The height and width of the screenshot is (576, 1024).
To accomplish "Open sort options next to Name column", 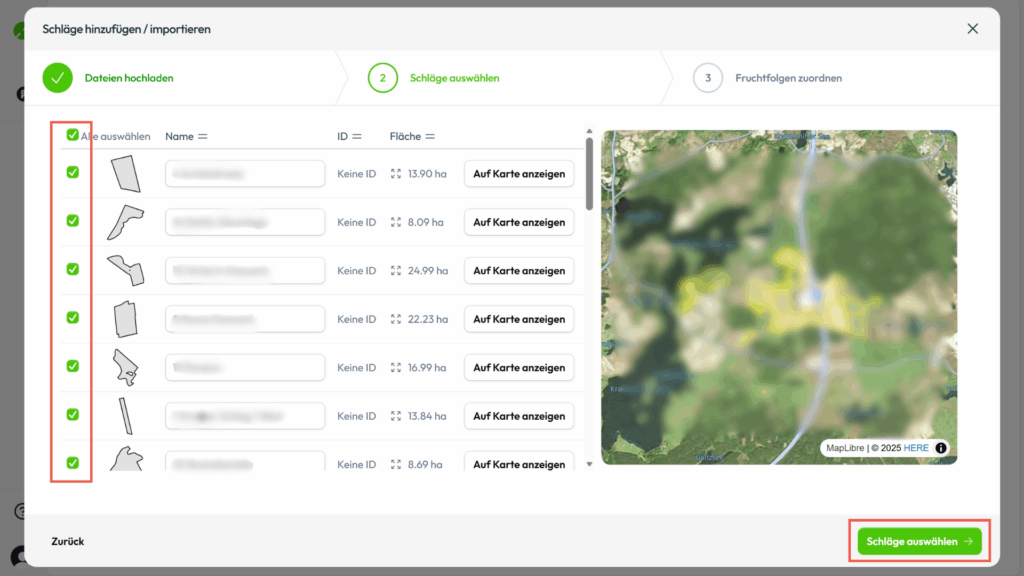I will [x=202, y=136].
